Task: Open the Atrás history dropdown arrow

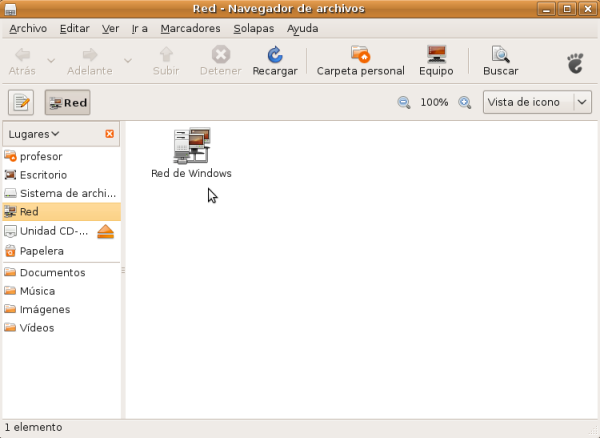Action: (52, 58)
